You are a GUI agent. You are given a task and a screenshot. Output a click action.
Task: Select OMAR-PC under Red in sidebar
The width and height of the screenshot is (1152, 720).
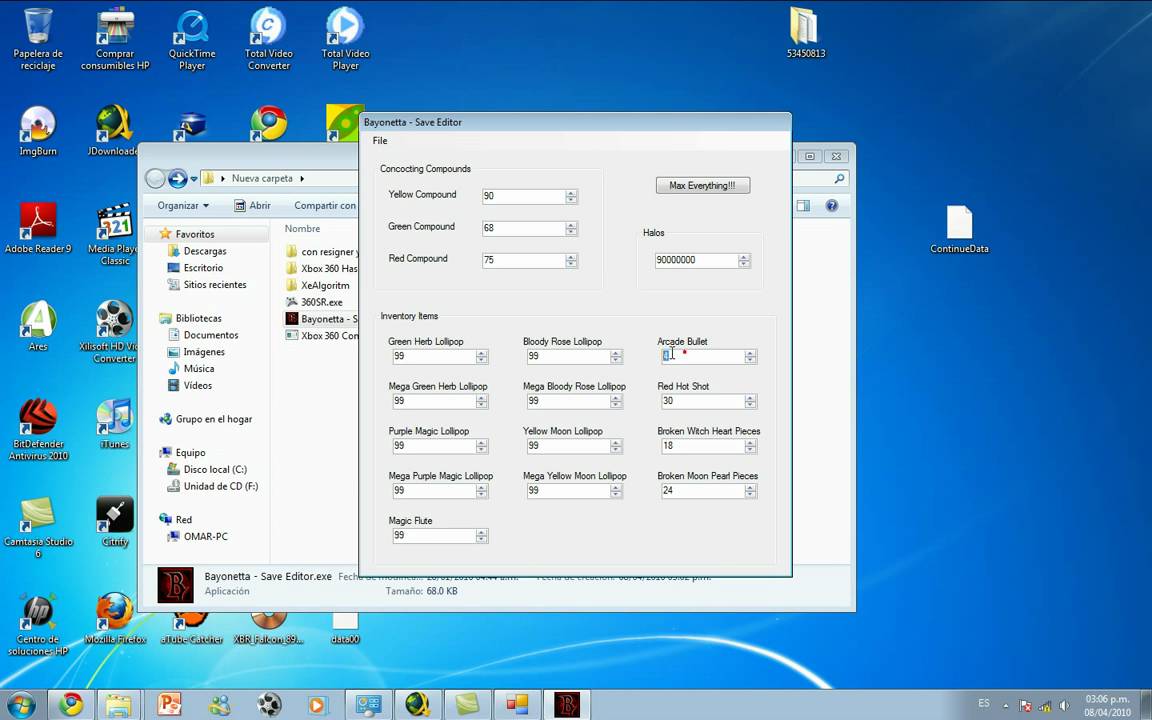pos(205,537)
